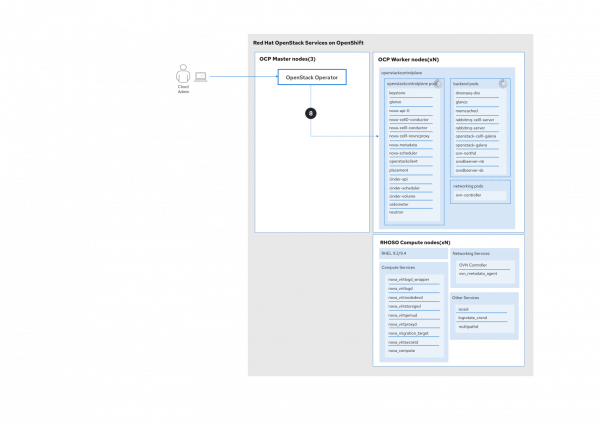600x425 pixels.
Task: Click the openstackcontrolplane pod gear icon
Action: 436,84
